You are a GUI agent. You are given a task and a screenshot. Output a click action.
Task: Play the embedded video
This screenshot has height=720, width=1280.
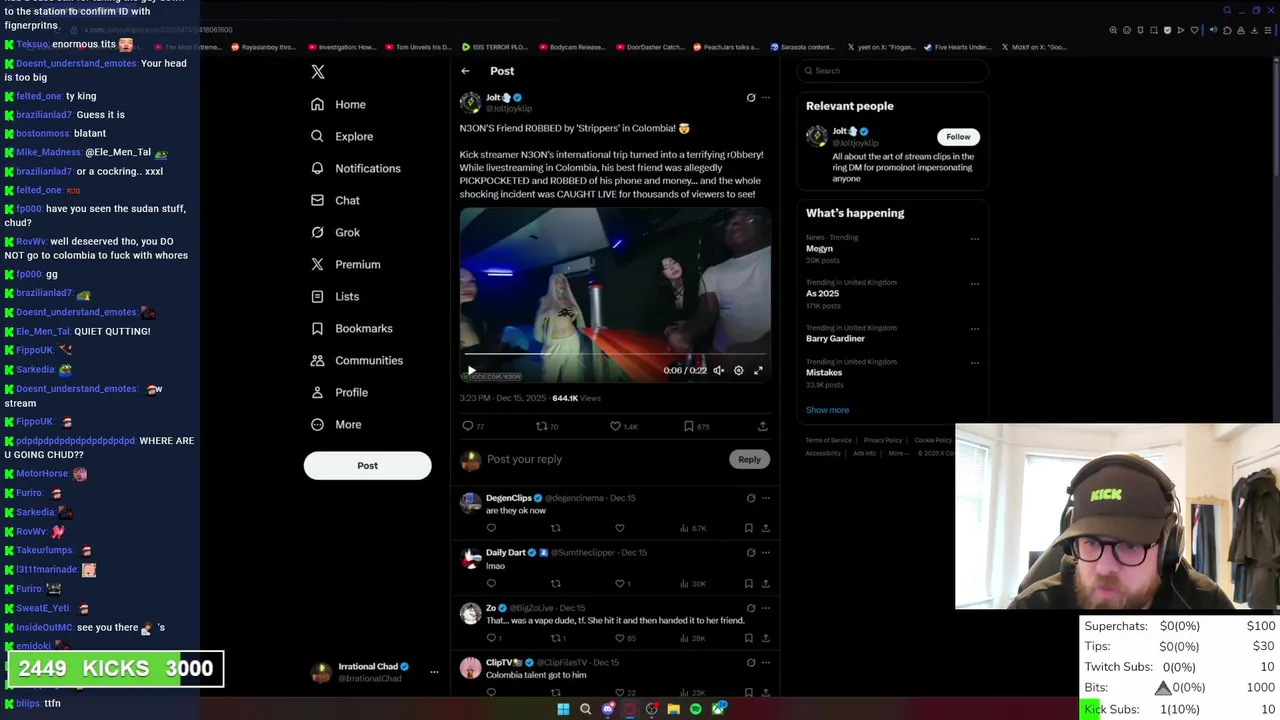[x=472, y=370]
